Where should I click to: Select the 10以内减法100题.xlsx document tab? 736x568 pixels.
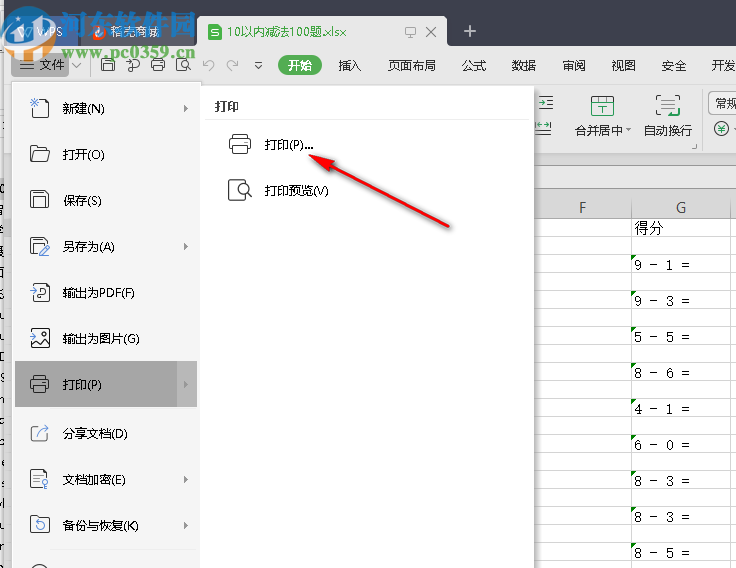[x=286, y=32]
